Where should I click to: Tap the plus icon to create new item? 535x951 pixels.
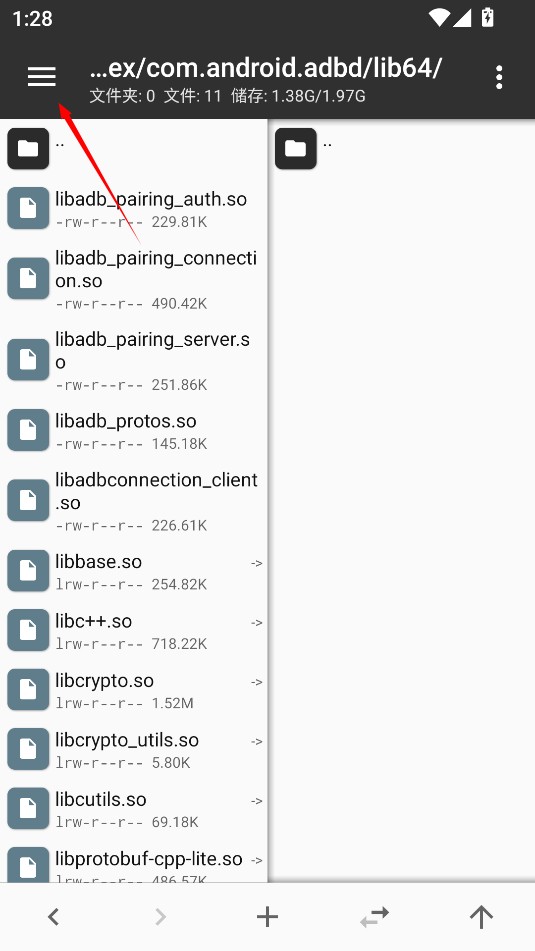coord(267,916)
